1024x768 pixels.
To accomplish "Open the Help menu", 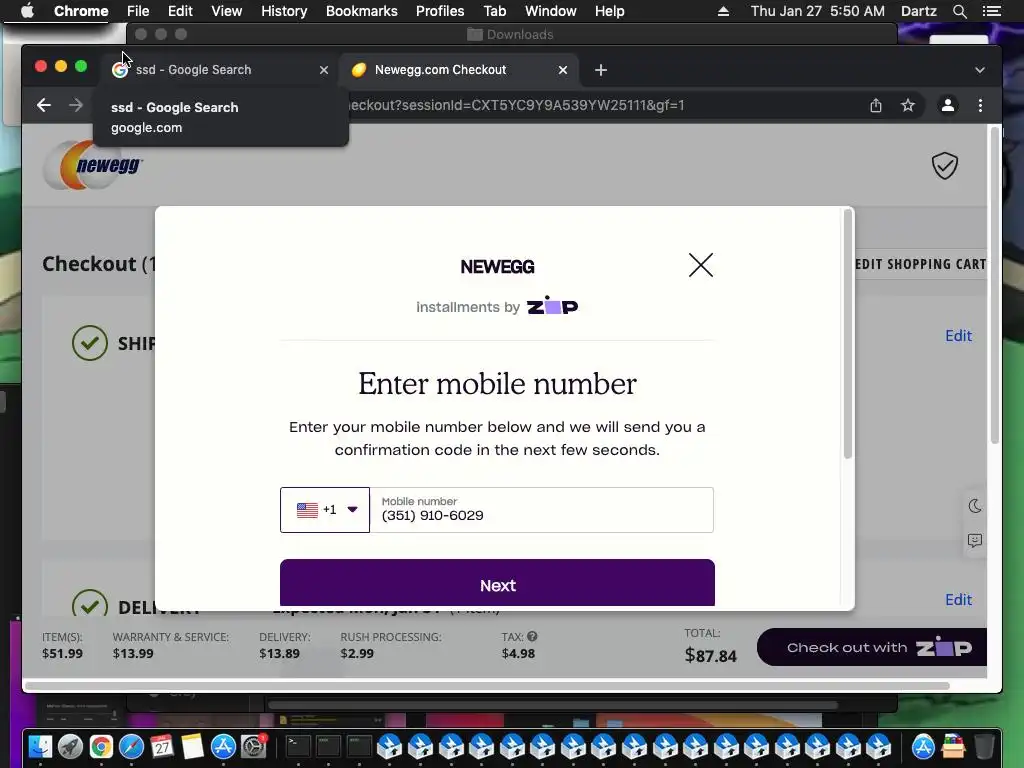I will [609, 11].
